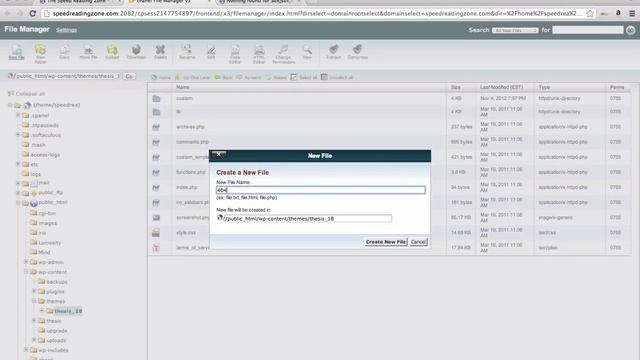Expand the .softaculous folder node
This screenshot has height=360, width=640.
(18, 135)
